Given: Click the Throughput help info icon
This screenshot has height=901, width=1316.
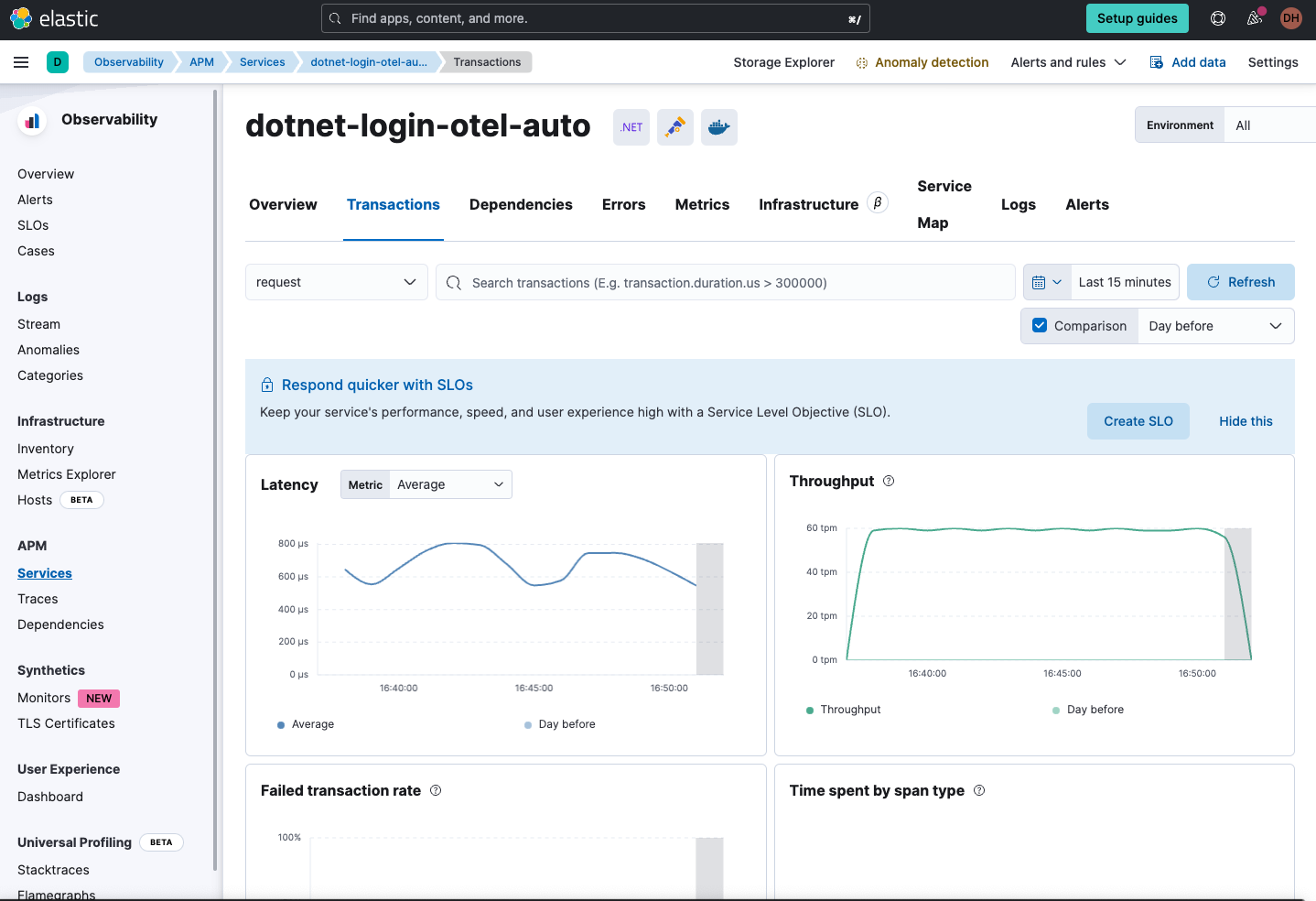Looking at the screenshot, I should pos(889,482).
